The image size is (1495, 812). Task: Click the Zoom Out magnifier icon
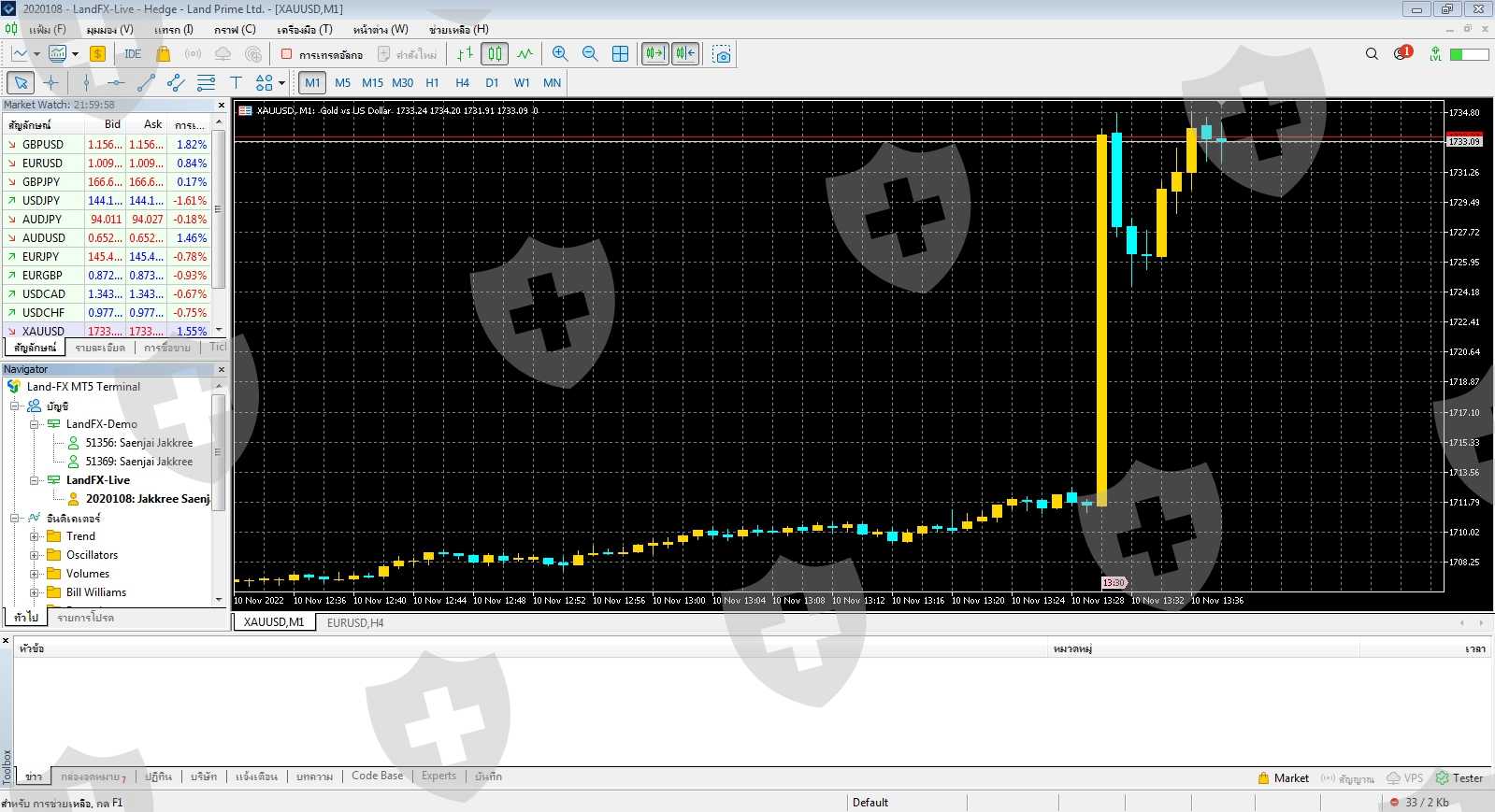(590, 54)
